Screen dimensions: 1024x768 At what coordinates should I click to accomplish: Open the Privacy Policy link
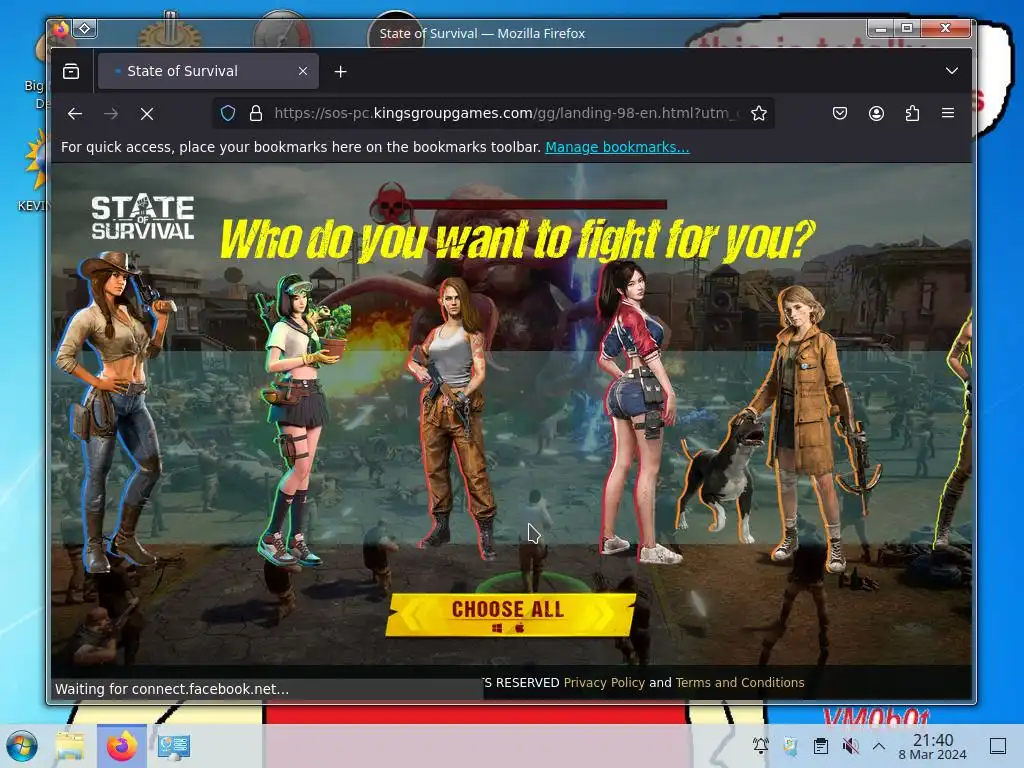point(604,682)
